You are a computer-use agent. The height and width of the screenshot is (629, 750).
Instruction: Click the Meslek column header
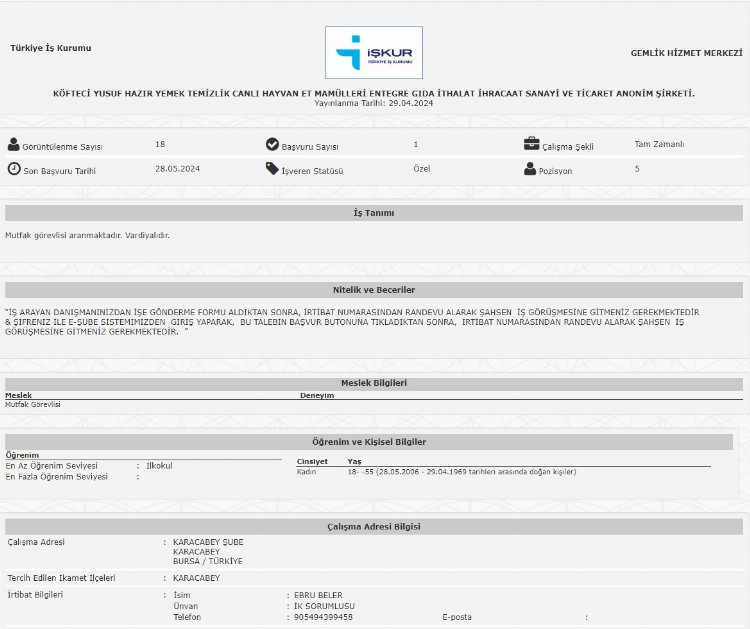18,395
